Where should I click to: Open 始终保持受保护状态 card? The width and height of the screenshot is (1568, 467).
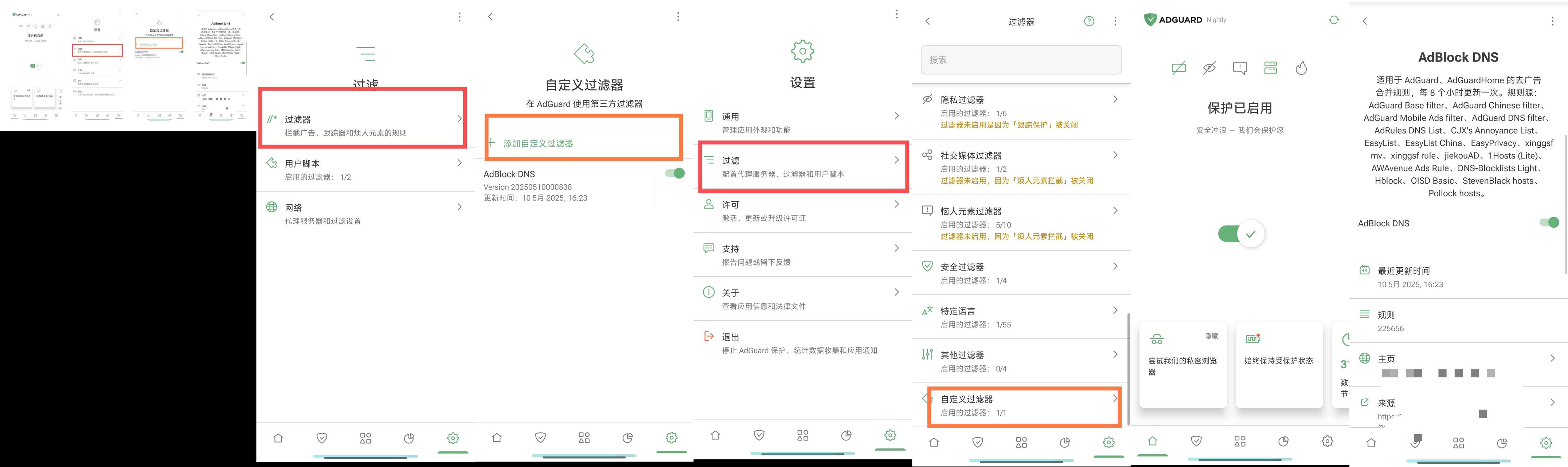[x=1279, y=365]
